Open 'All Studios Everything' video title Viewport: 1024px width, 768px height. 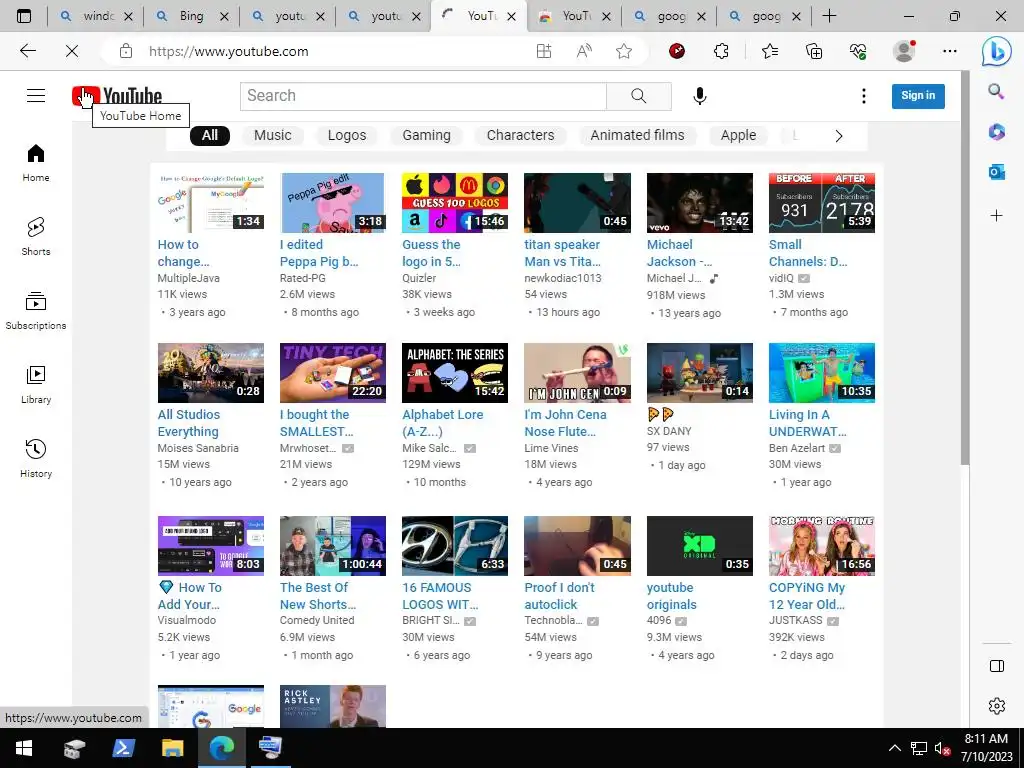189,423
